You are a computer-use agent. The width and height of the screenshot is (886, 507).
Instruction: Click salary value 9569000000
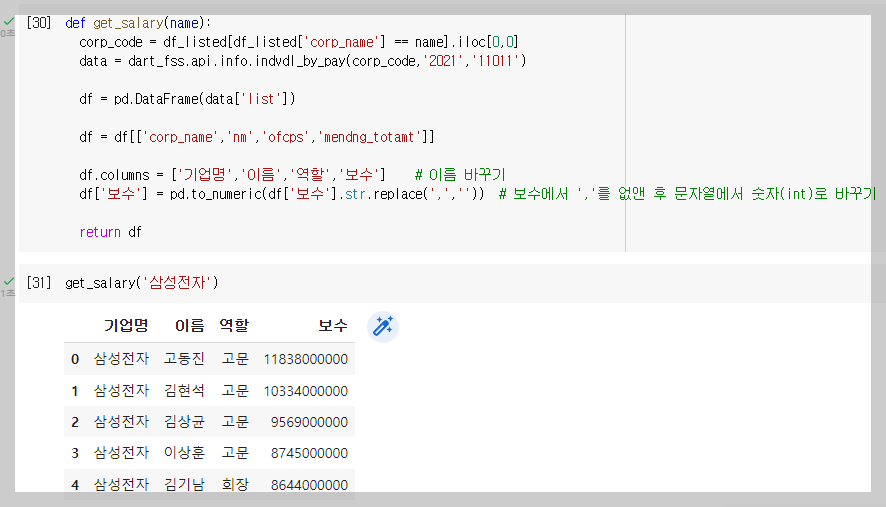[x=309, y=422]
